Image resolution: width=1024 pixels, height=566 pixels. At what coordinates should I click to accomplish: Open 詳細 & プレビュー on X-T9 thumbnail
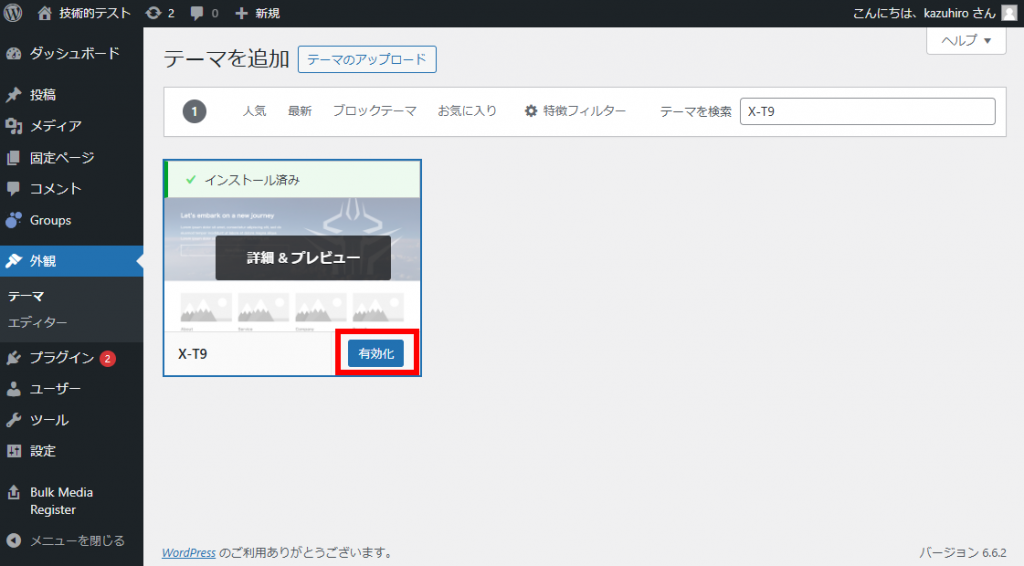pyautogui.click(x=303, y=258)
